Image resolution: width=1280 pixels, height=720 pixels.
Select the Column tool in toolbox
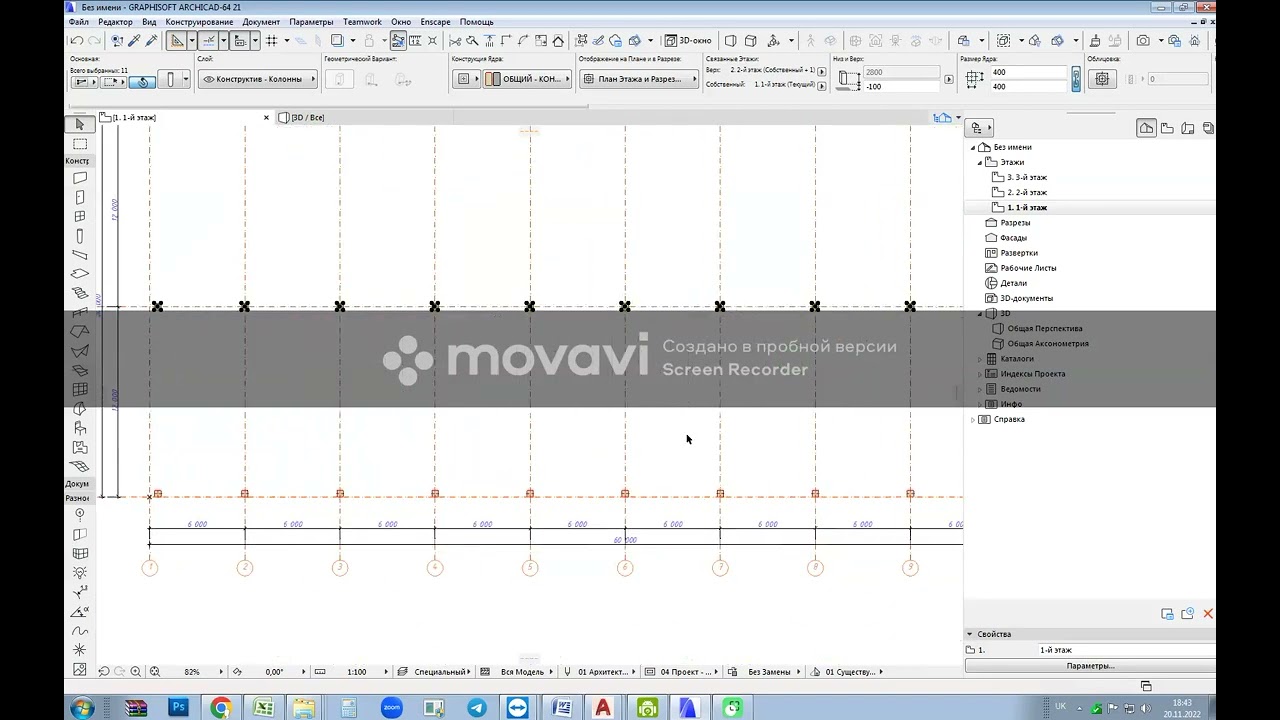click(x=79, y=236)
